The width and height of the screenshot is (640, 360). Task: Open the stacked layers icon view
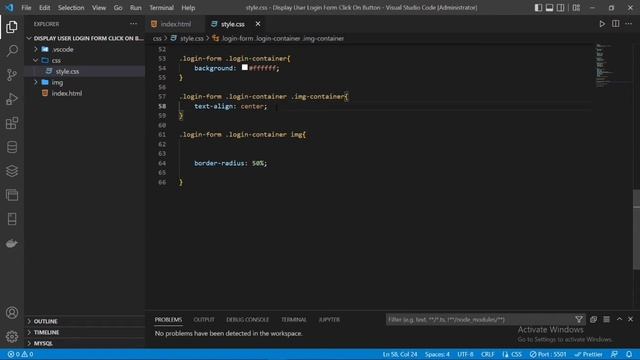(12, 171)
